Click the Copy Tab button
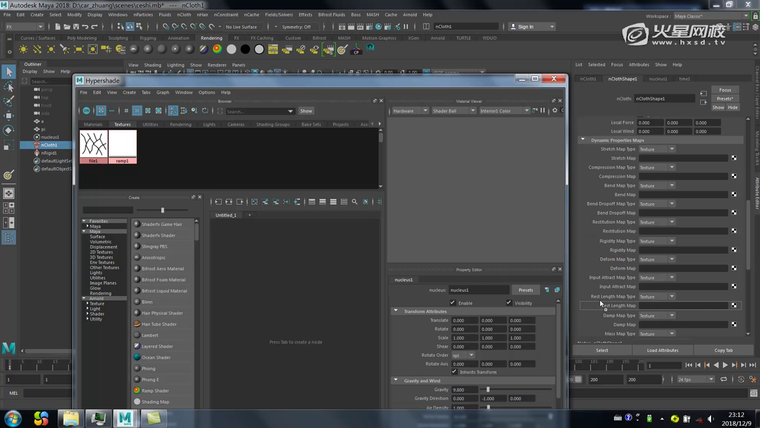This screenshot has height=428, width=760. (x=723, y=350)
